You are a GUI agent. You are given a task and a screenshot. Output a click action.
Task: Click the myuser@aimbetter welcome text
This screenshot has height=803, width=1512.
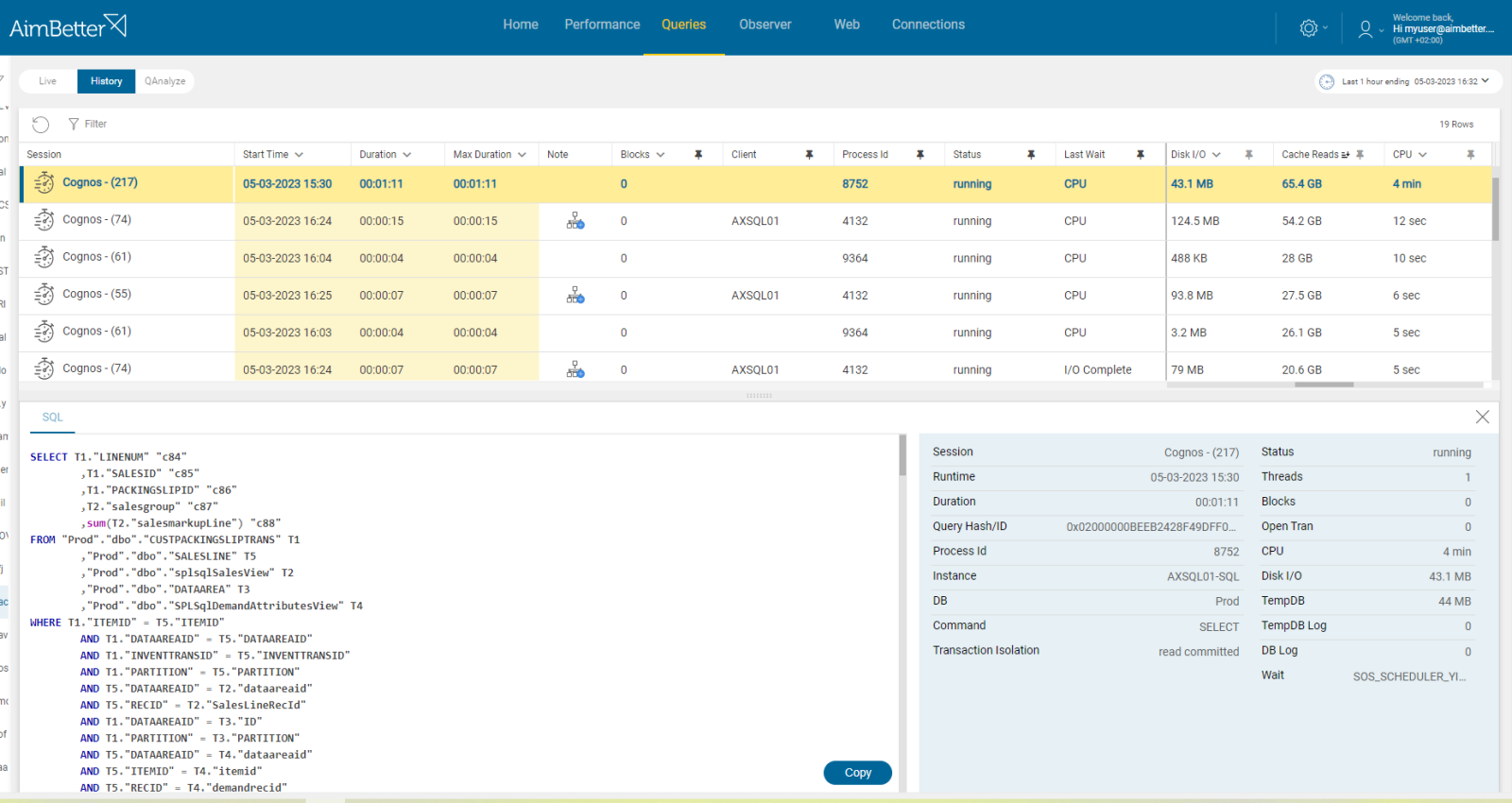point(1443,28)
